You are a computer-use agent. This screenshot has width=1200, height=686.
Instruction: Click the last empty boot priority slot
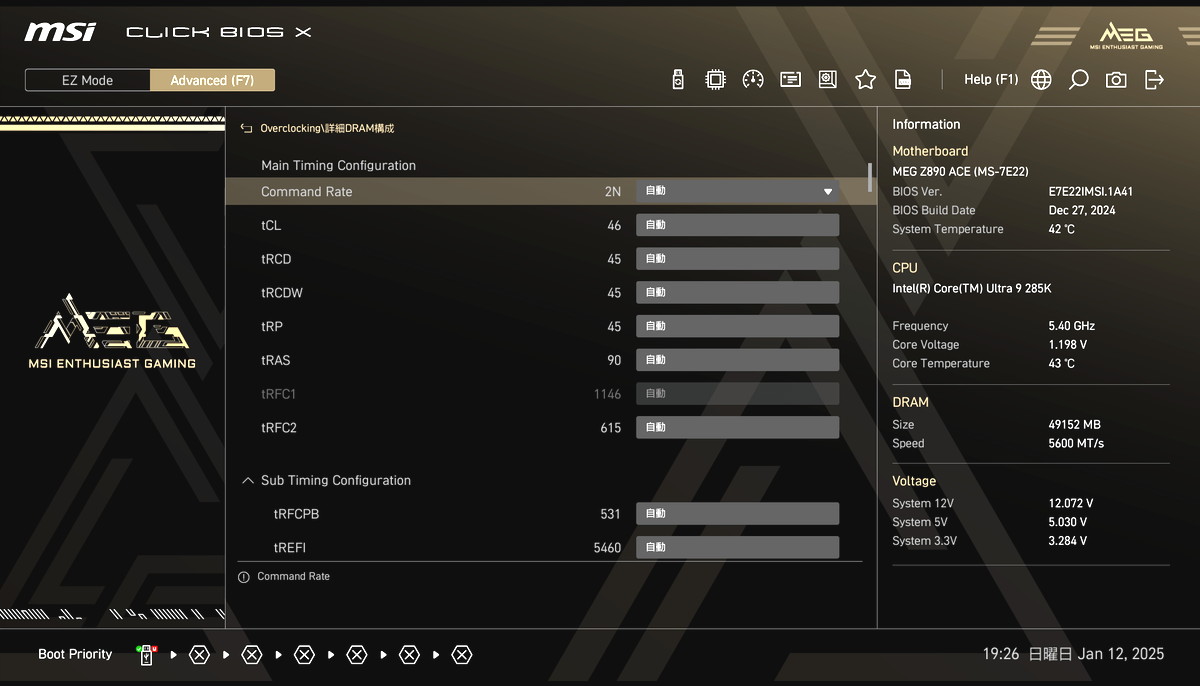[461, 655]
